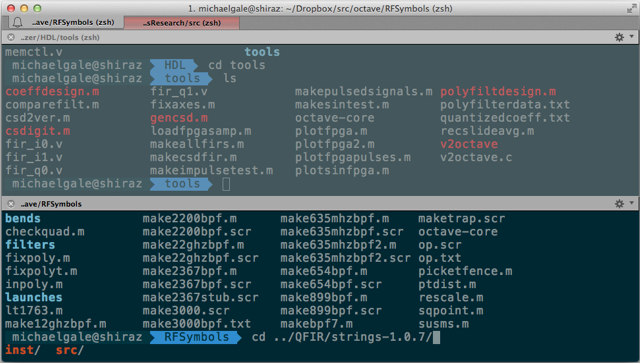The width and height of the screenshot is (640, 363).
Task: Expand dropdown arrow beside HDL/tools pane gear
Action: coord(632,37)
